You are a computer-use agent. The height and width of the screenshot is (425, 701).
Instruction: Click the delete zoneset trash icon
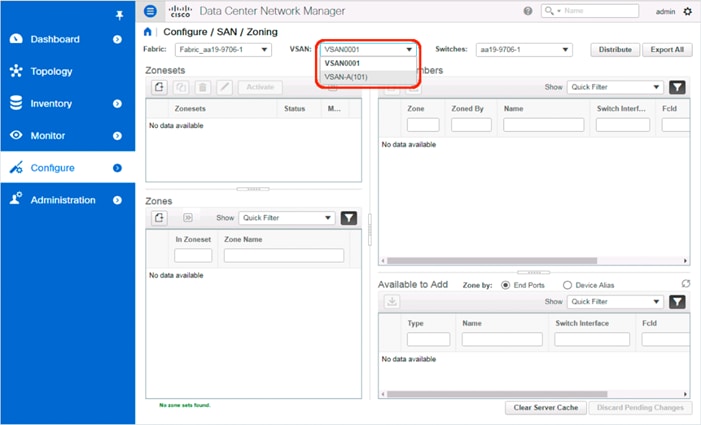[203, 87]
